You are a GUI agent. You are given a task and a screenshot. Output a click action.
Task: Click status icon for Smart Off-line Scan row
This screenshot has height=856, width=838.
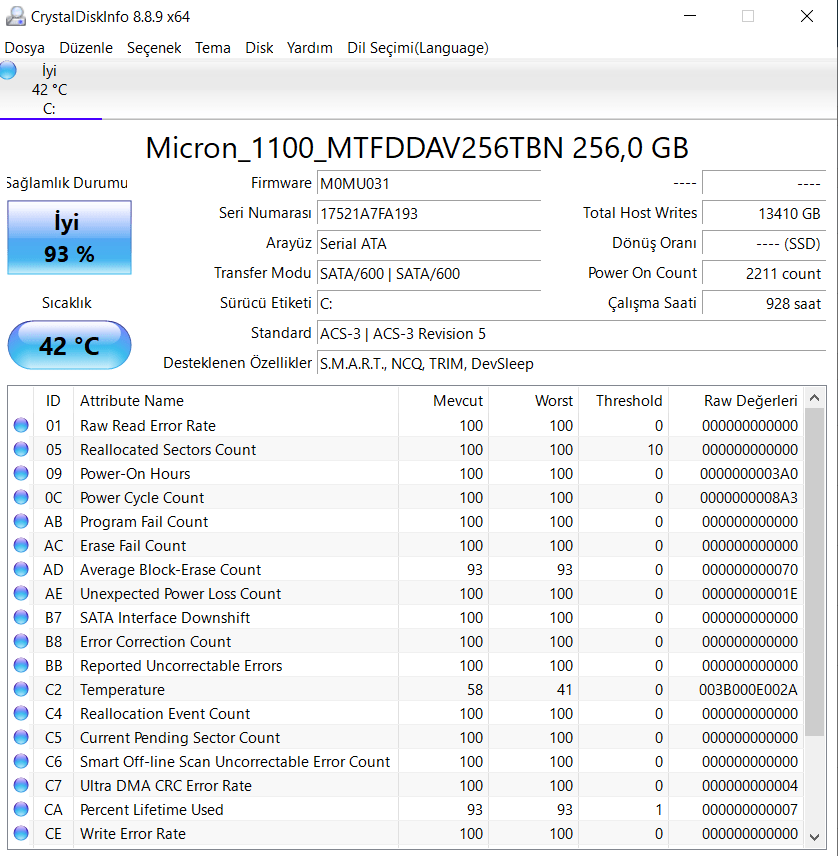tap(21, 761)
